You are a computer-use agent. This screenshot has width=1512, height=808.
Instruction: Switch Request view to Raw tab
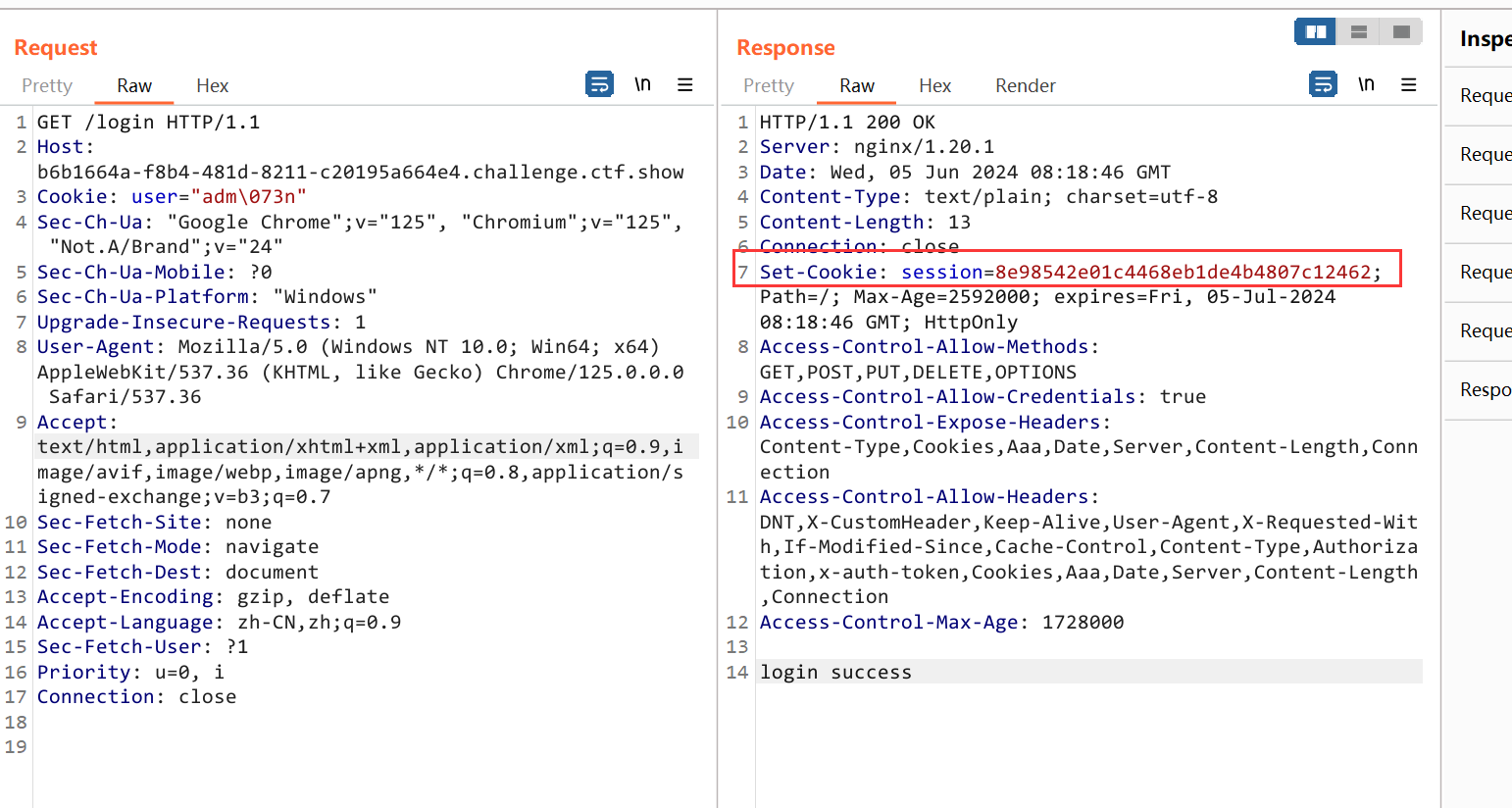tap(134, 85)
